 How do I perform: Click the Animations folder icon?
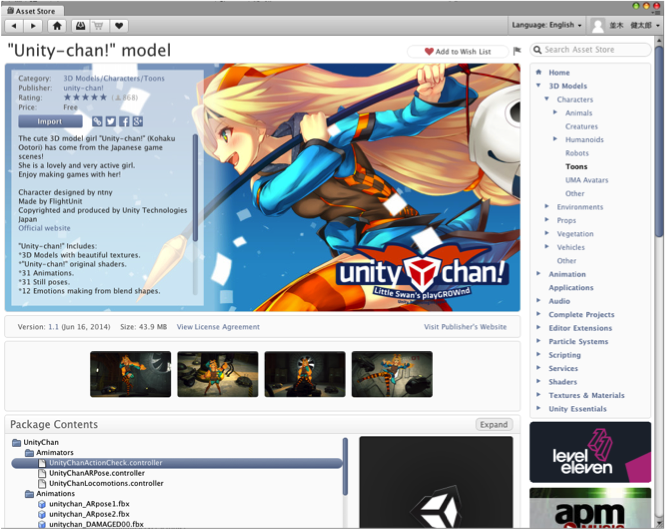coord(29,494)
